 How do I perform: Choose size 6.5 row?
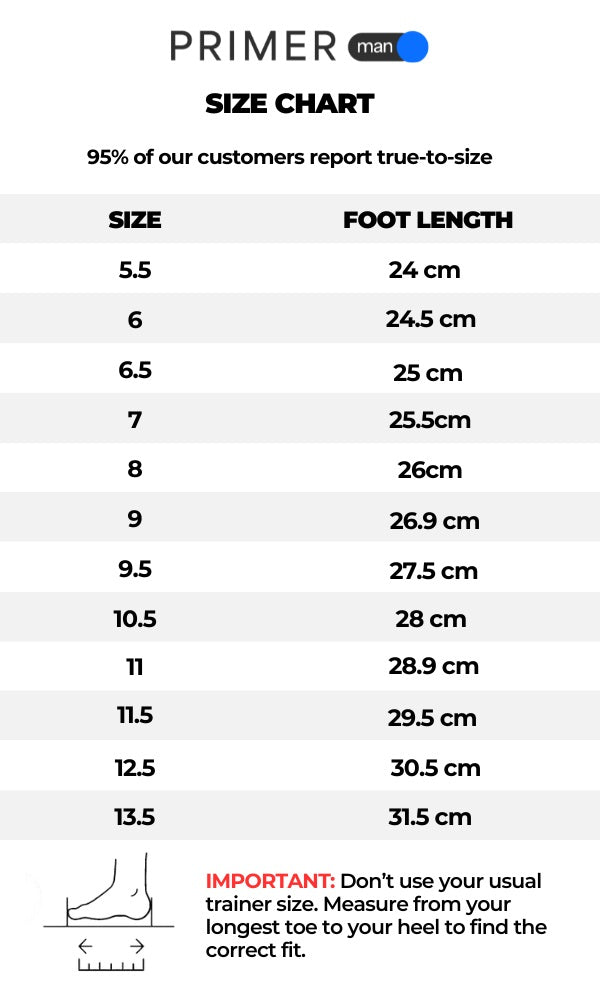[135, 370]
